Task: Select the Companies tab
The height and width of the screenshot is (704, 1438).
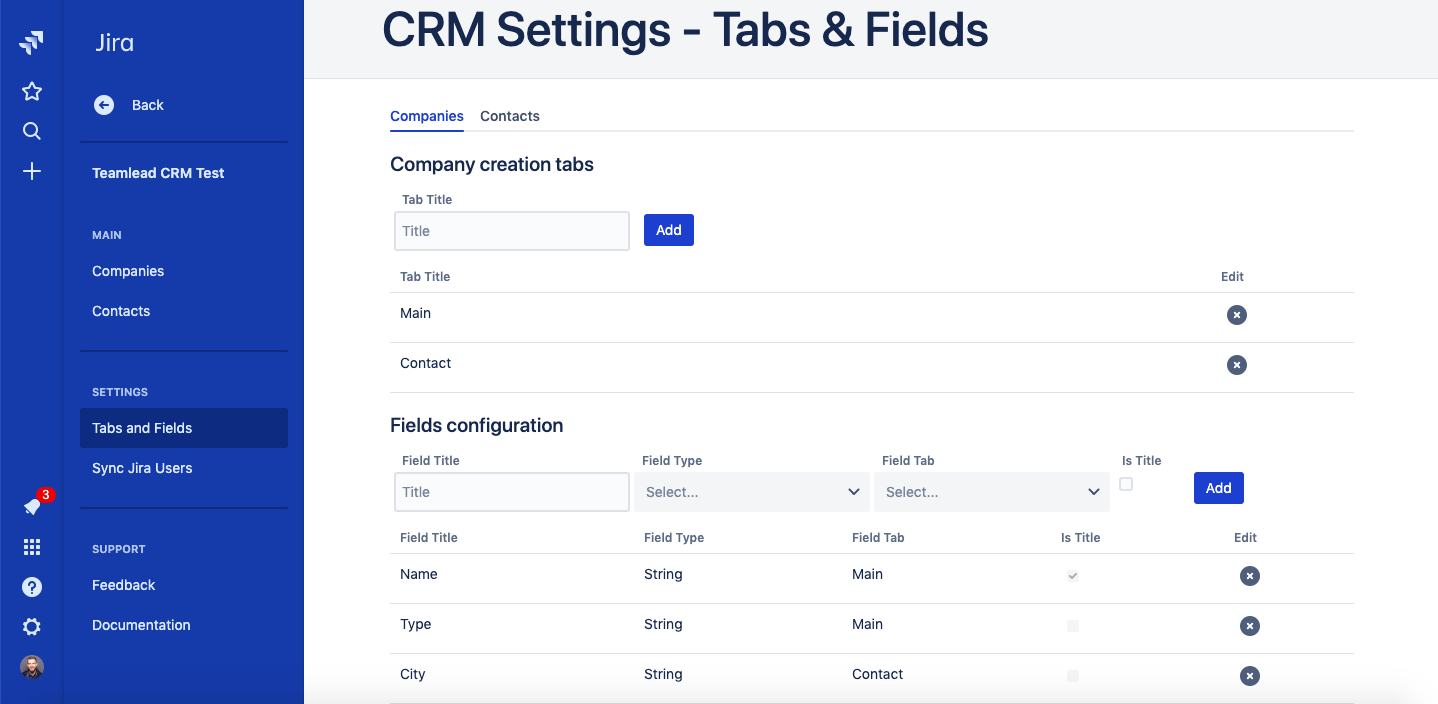Action: (x=427, y=116)
